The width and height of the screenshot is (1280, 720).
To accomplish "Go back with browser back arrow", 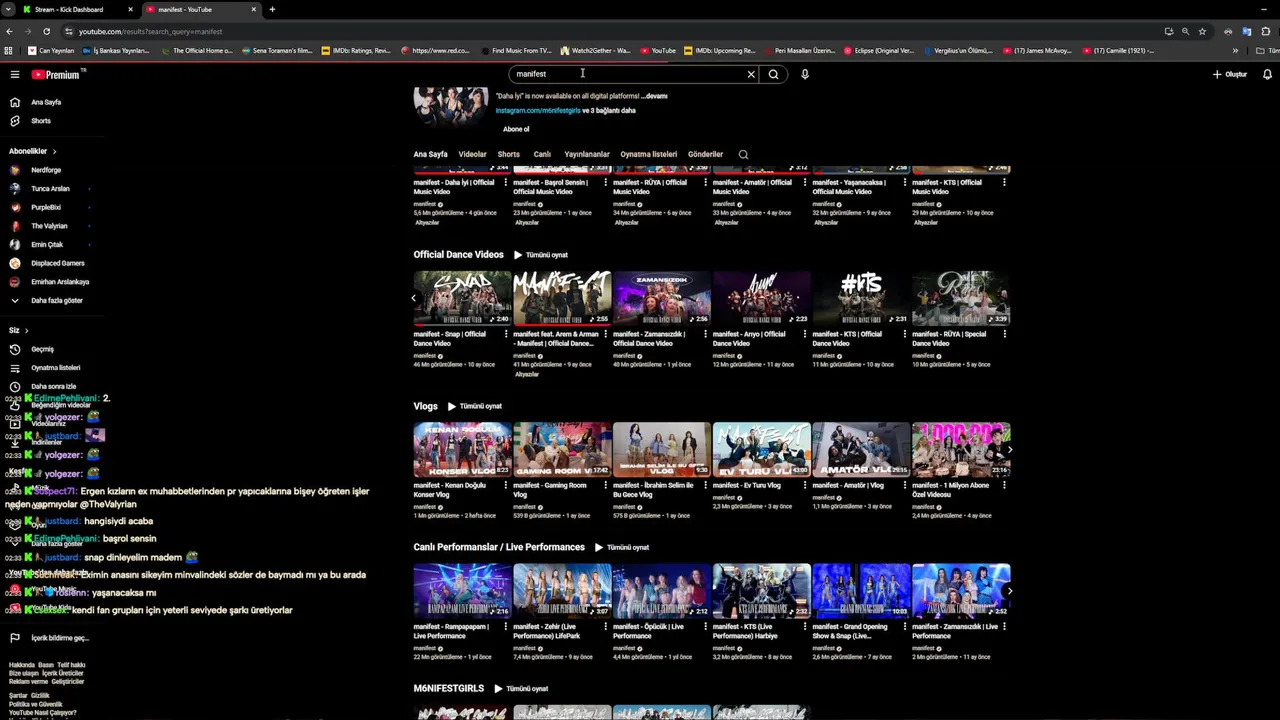I will click(x=10, y=31).
